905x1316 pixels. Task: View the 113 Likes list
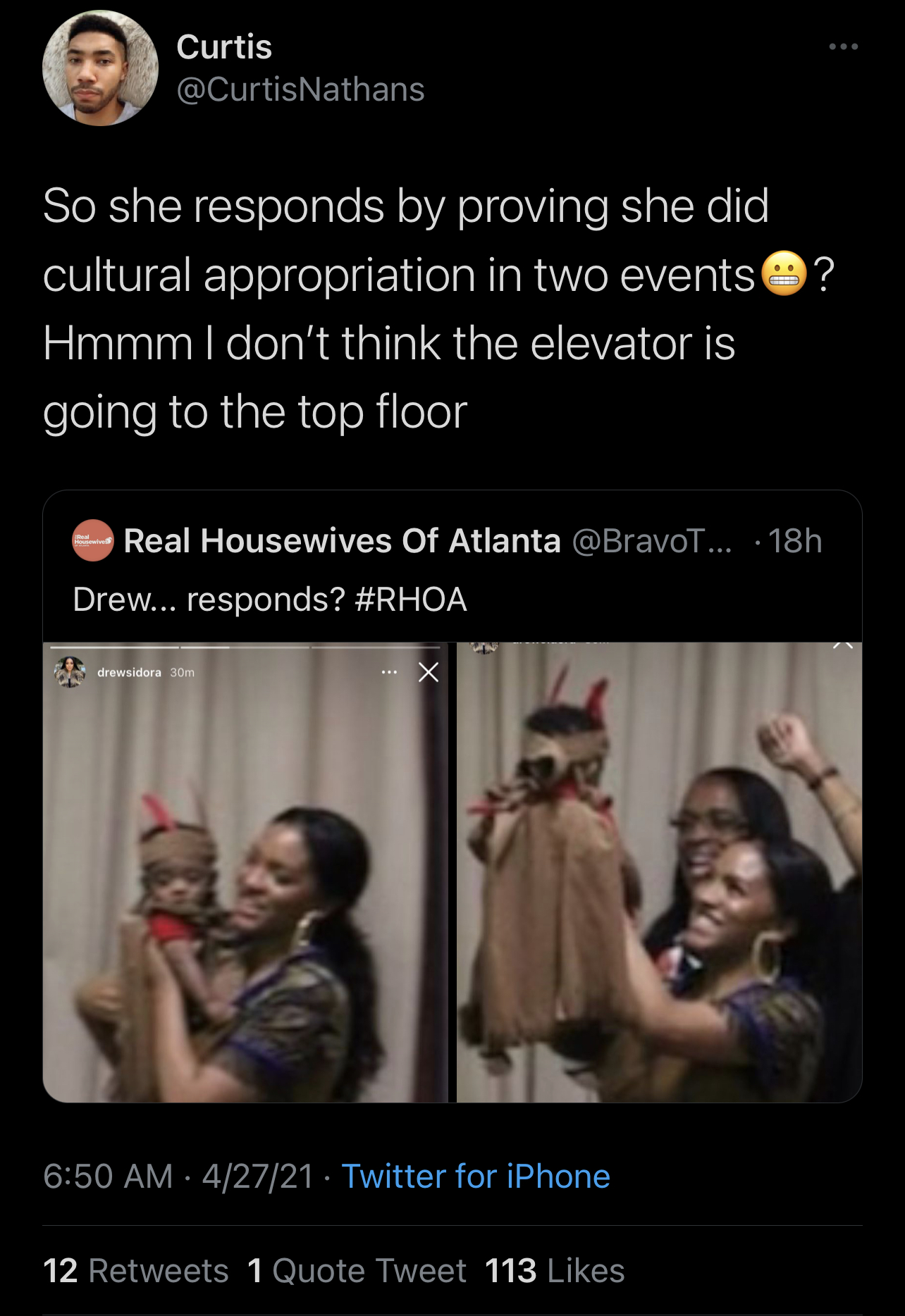tap(555, 1270)
